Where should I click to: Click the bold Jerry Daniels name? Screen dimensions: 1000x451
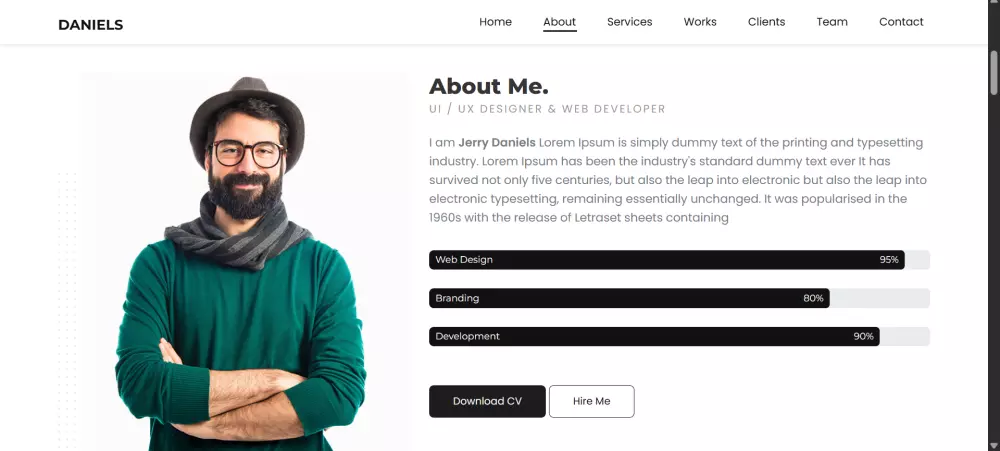click(x=497, y=143)
